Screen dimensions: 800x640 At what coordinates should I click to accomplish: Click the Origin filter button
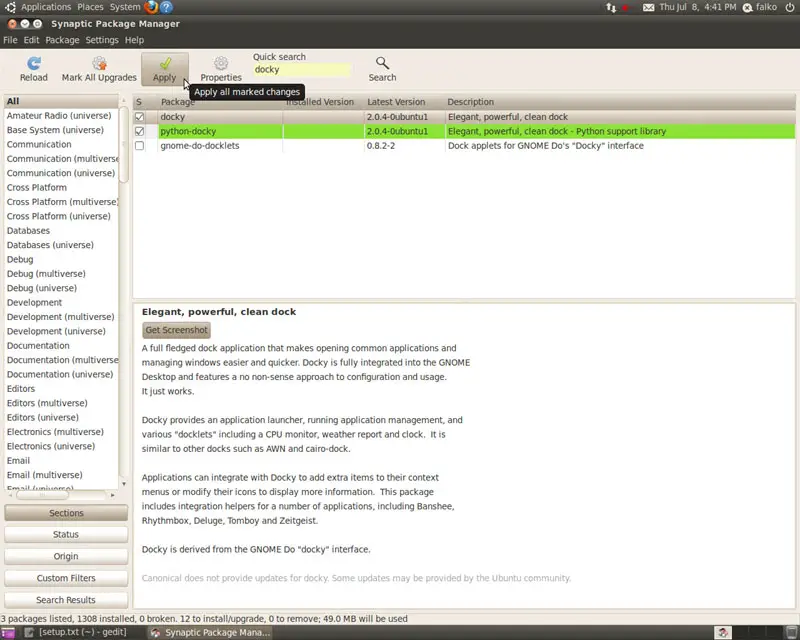[x=66, y=556]
